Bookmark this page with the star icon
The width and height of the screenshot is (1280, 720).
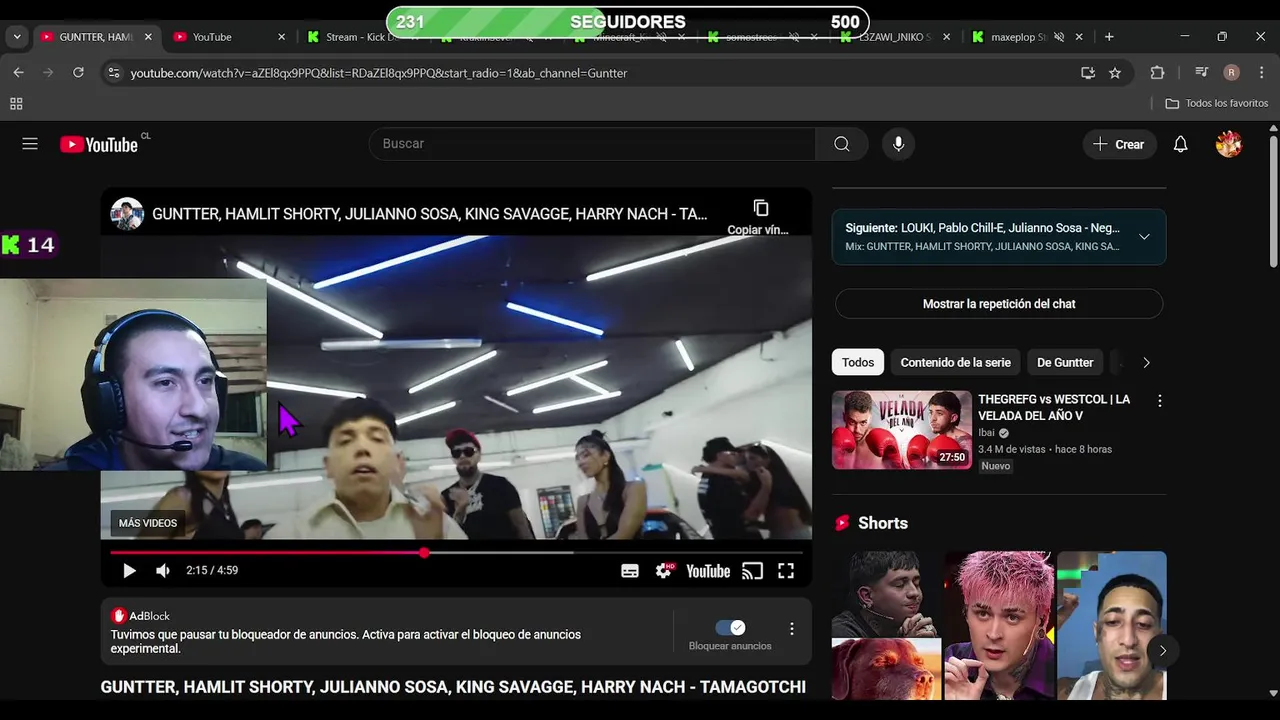coord(1115,73)
